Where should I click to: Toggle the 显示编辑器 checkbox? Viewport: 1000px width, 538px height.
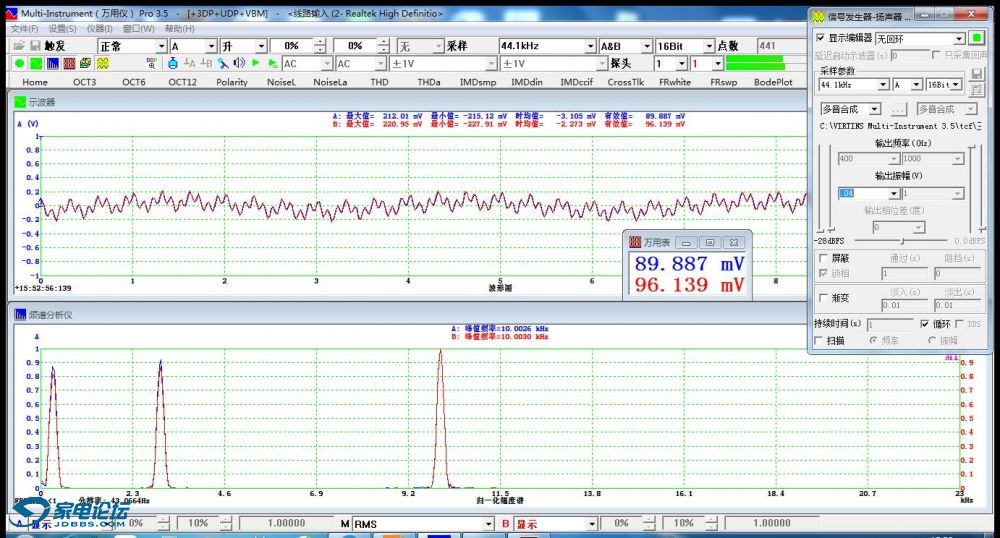821,38
